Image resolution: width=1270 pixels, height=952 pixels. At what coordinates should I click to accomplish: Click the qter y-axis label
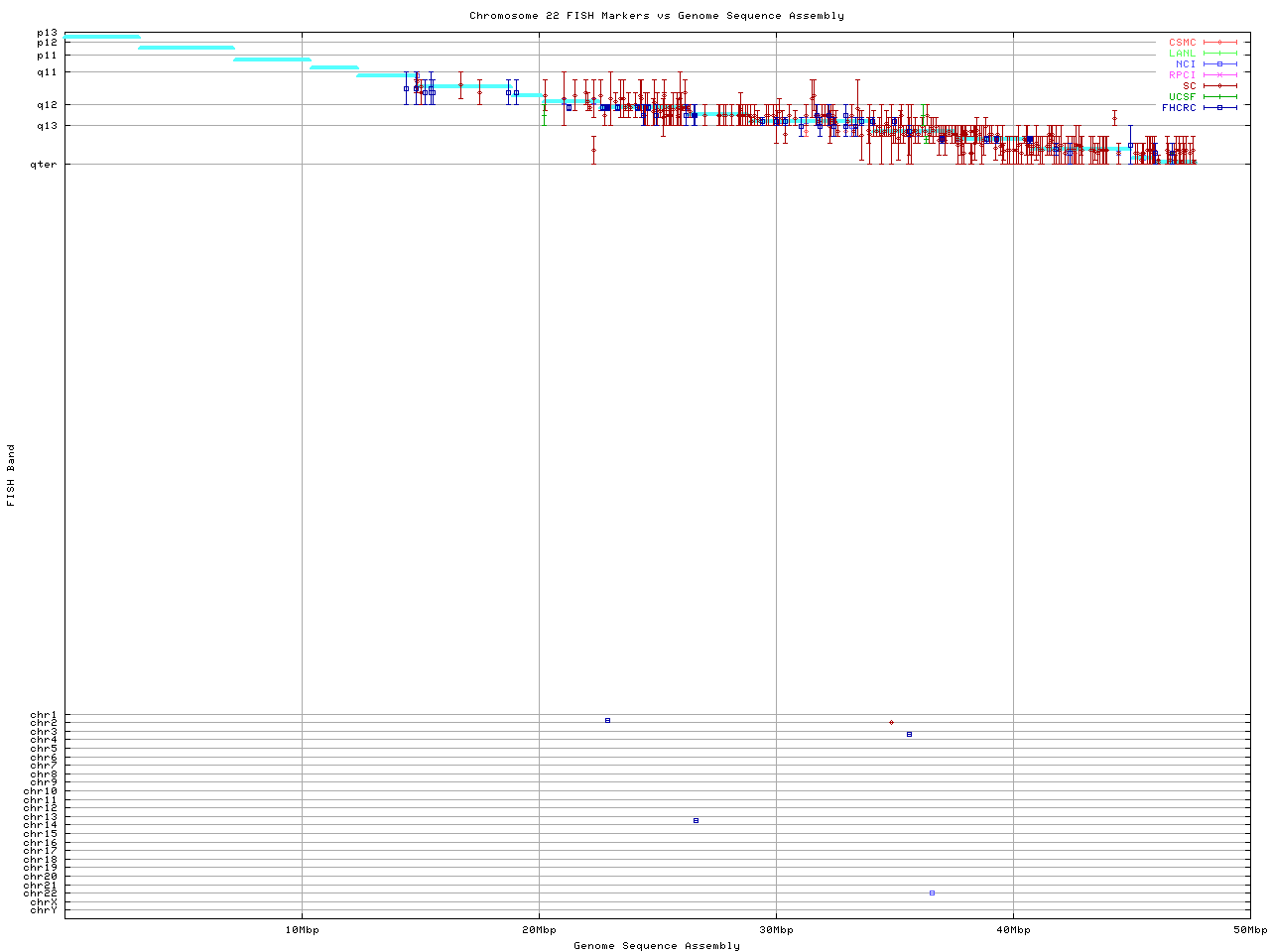pos(44,165)
